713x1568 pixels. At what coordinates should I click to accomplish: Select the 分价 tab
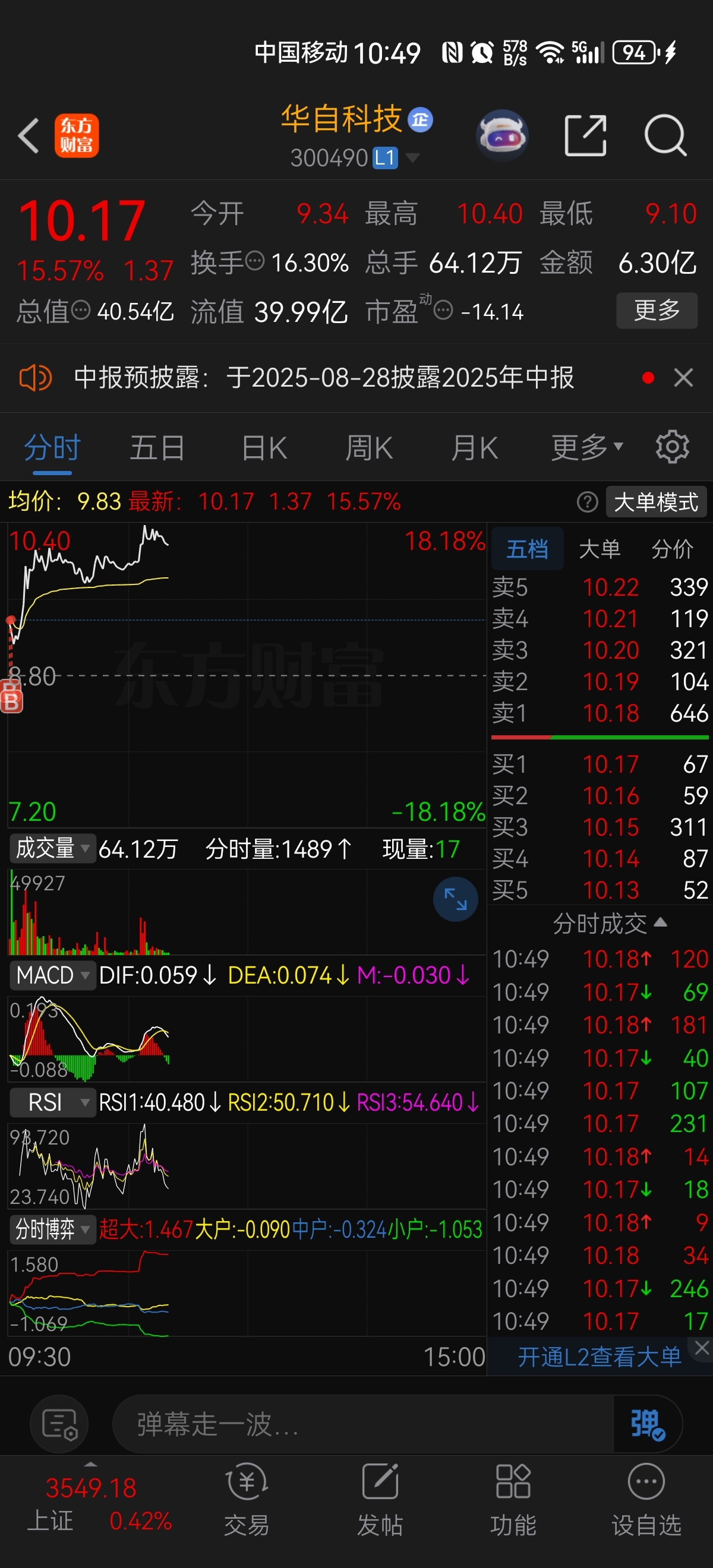click(x=672, y=548)
